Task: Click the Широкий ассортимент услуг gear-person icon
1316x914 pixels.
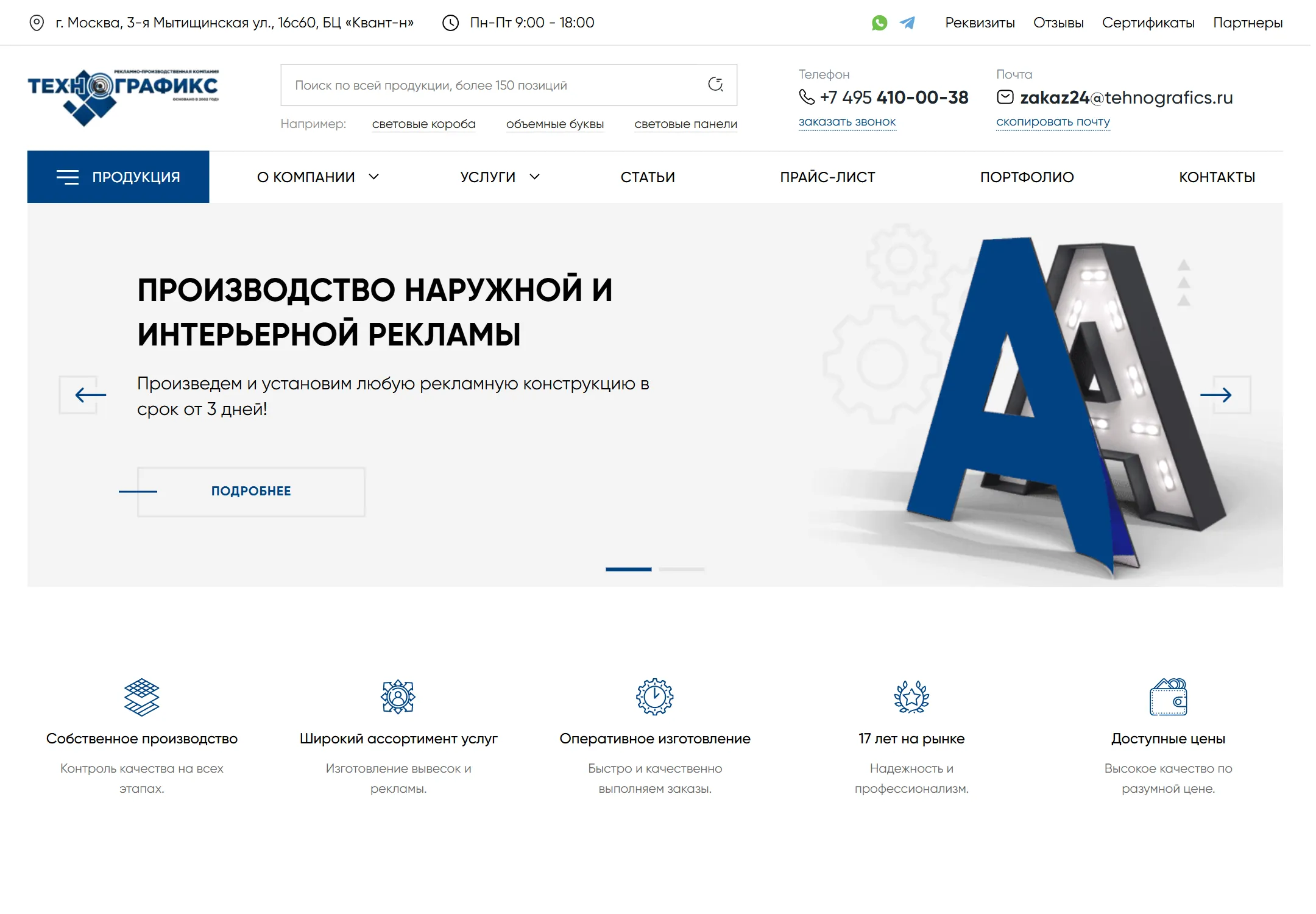Action: coord(398,696)
